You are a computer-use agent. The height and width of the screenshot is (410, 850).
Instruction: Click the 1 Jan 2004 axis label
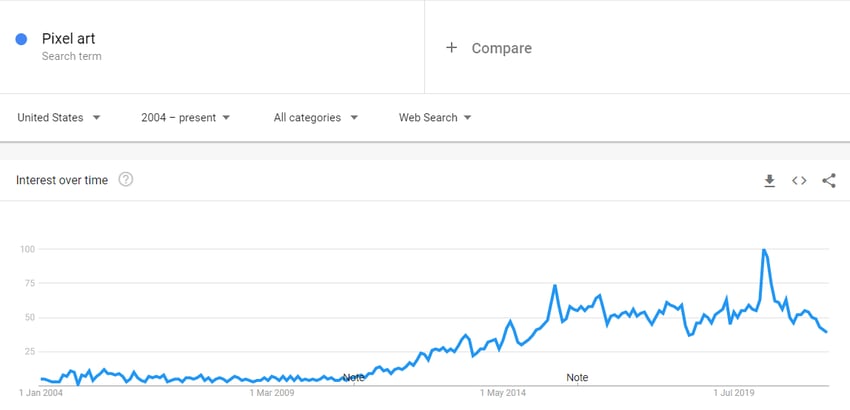(x=41, y=393)
